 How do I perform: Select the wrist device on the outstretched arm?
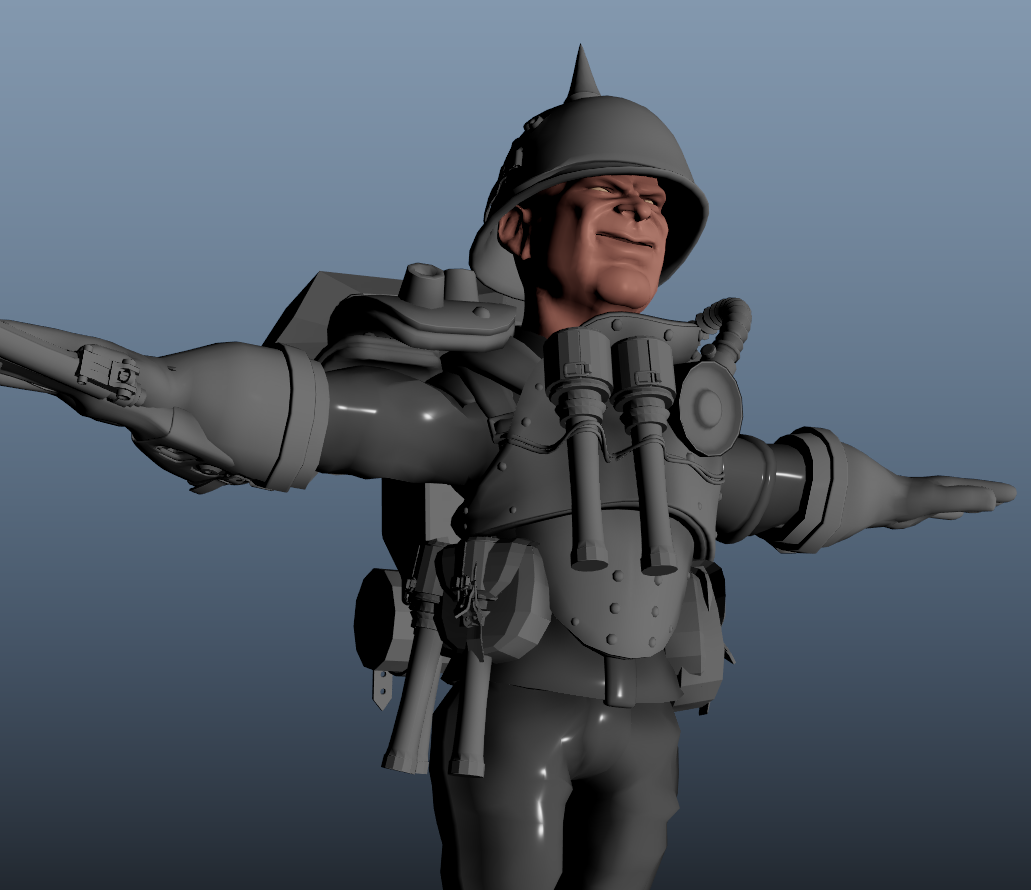click(x=110, y=377)
